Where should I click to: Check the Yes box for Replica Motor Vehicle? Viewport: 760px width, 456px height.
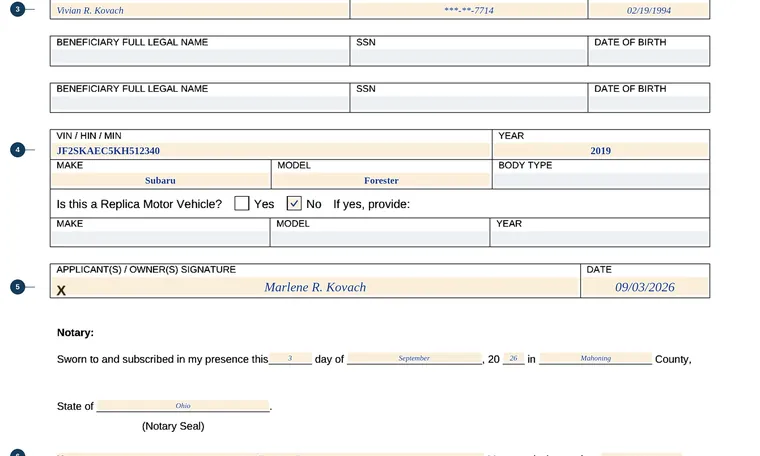pyautogui.click(x=241, y=204)
